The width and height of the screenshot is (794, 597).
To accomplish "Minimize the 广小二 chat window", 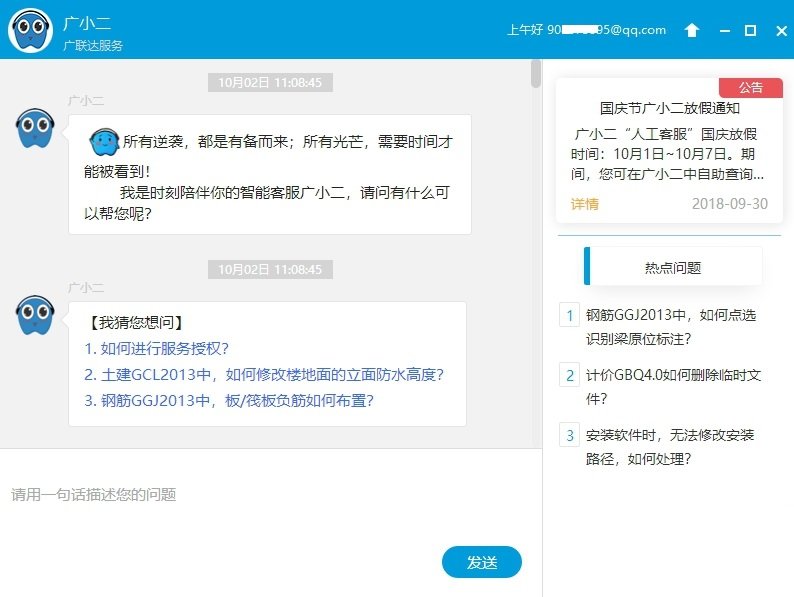I will pyautogui.click(x=725, y=31).
